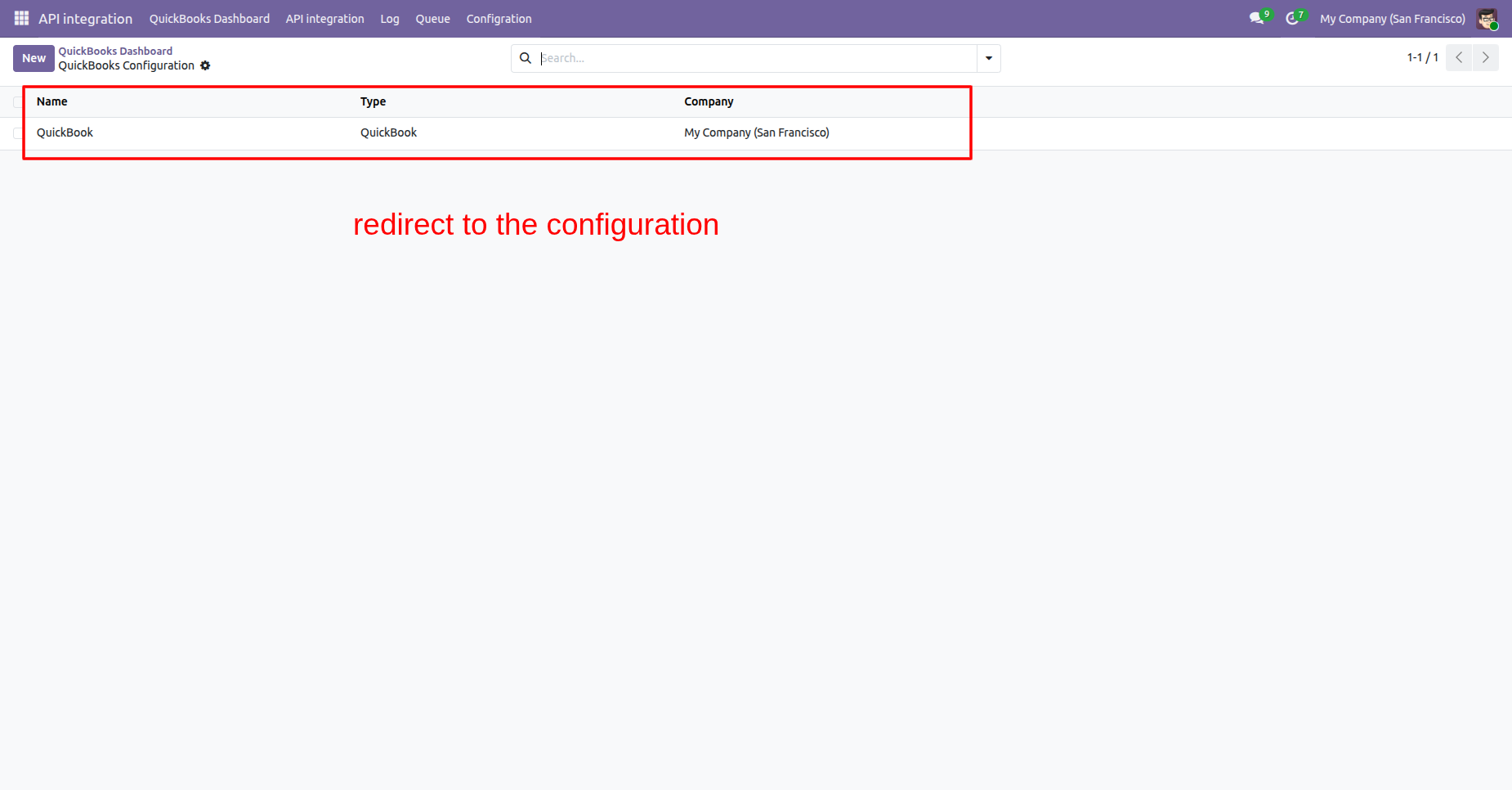Open the Queue menu
Screen dimensions: 1512x790
coord(432,19)
